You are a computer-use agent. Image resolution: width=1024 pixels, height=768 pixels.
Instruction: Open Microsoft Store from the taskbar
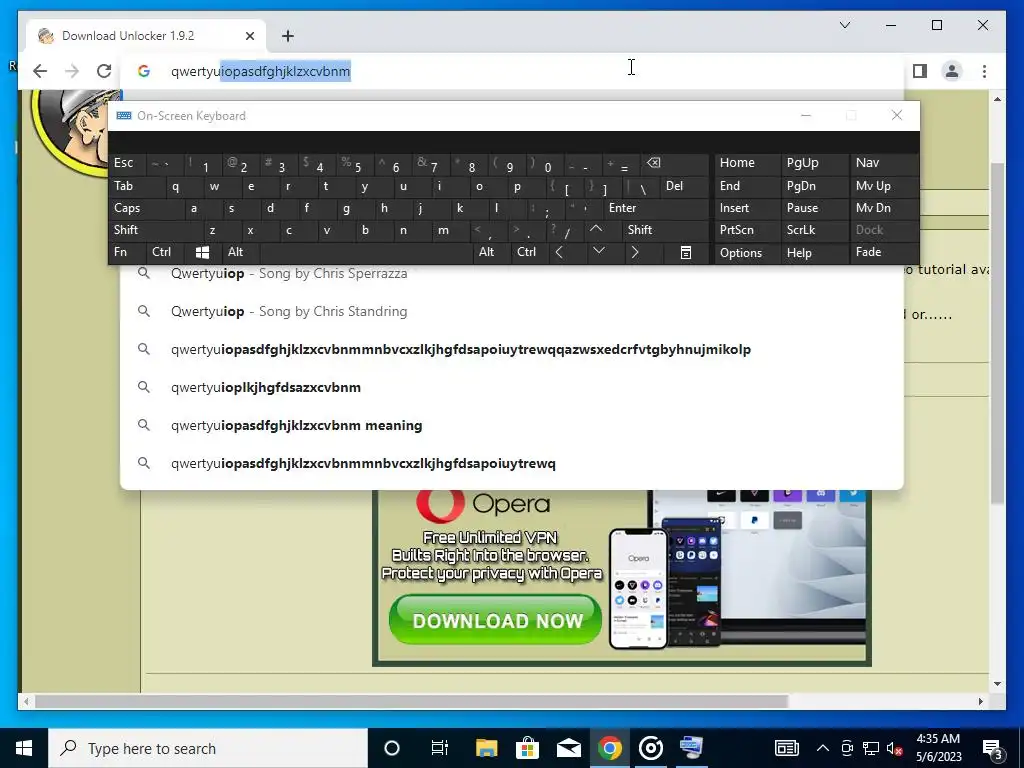coord(528,748)
